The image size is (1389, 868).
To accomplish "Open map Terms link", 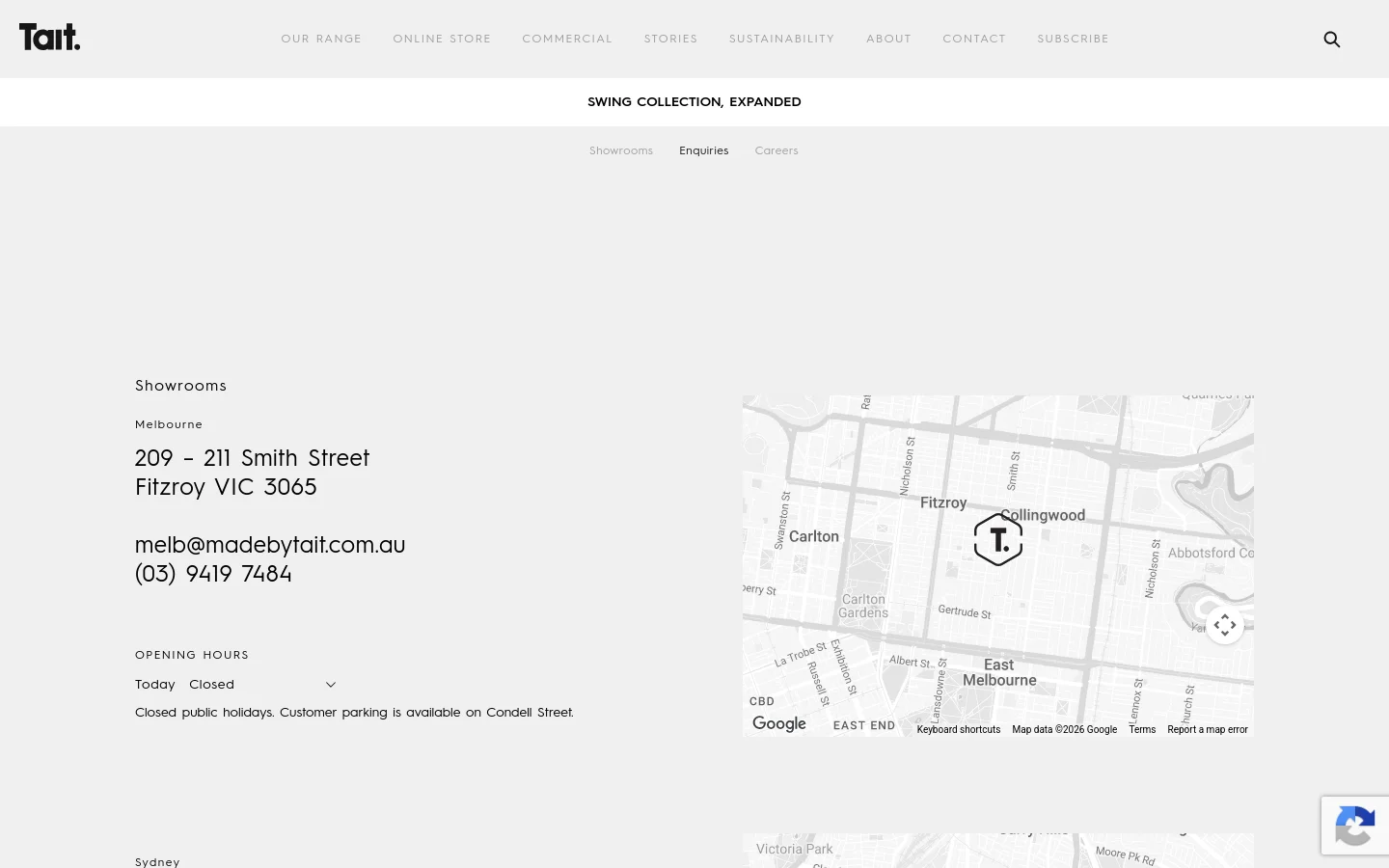I will [1142, 730].
